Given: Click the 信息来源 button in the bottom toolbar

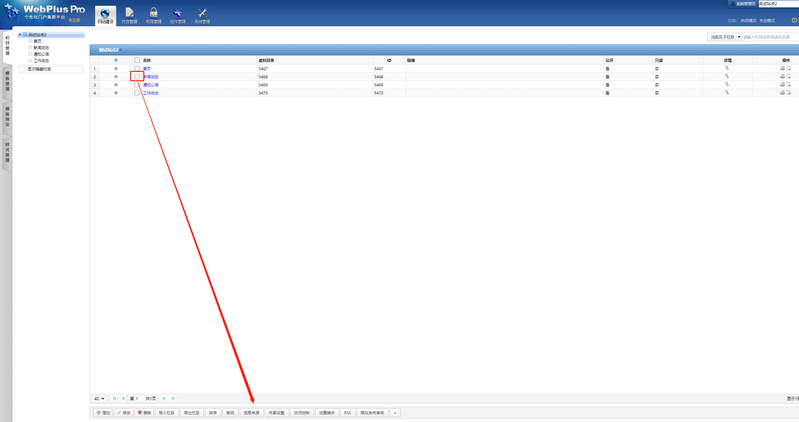Looking at the screenshot, I should click(251, 412).
